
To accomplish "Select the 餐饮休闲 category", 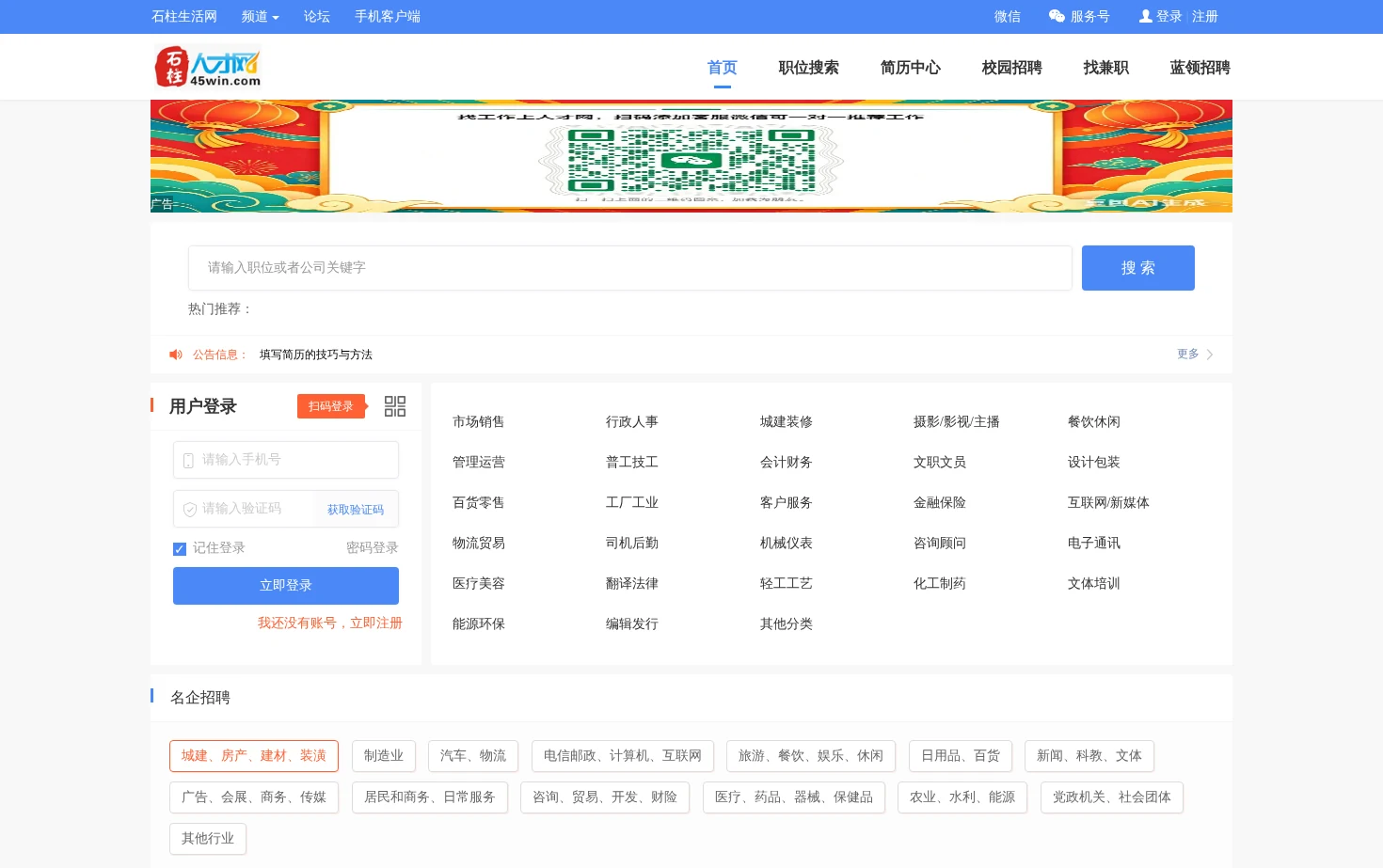I will pyautogui.click(x=1094, y=421).
